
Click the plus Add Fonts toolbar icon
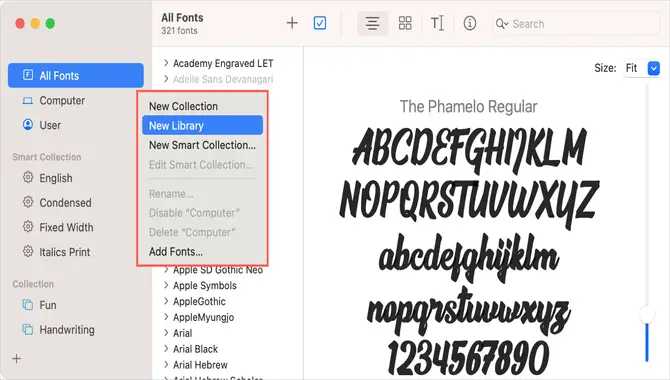tap(292, 23)
